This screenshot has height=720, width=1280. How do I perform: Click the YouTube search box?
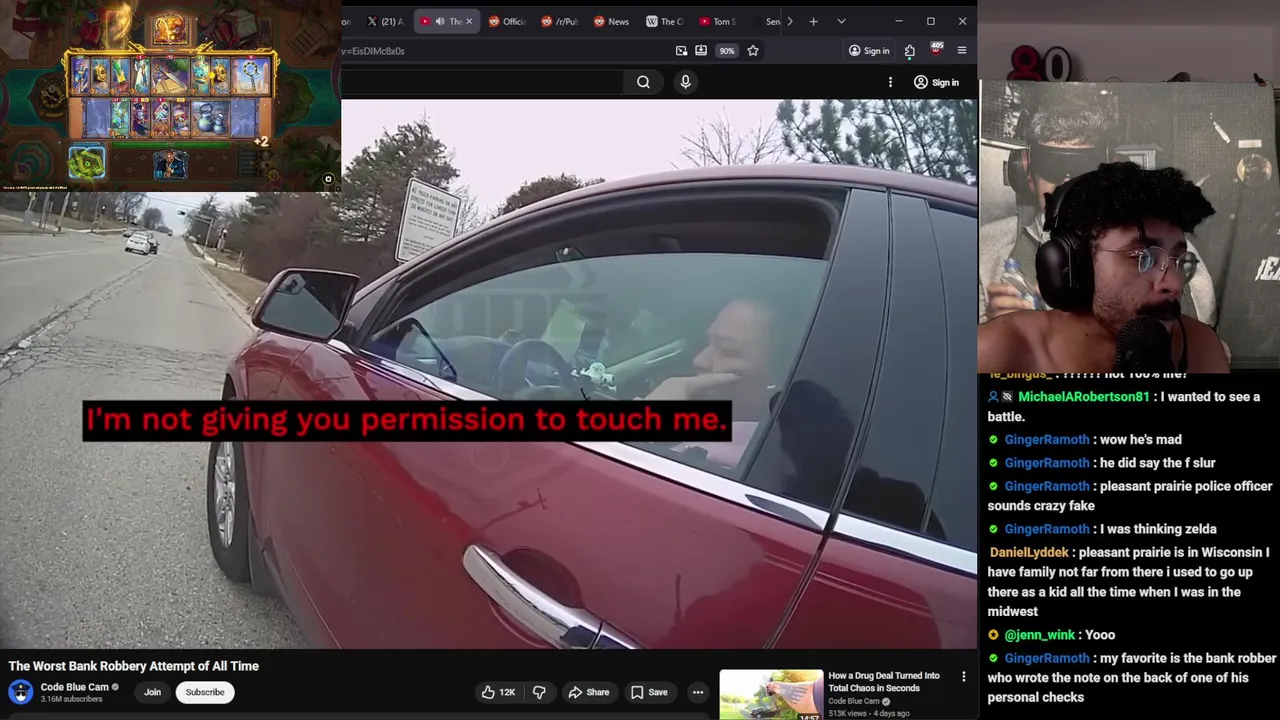[482, 82]
